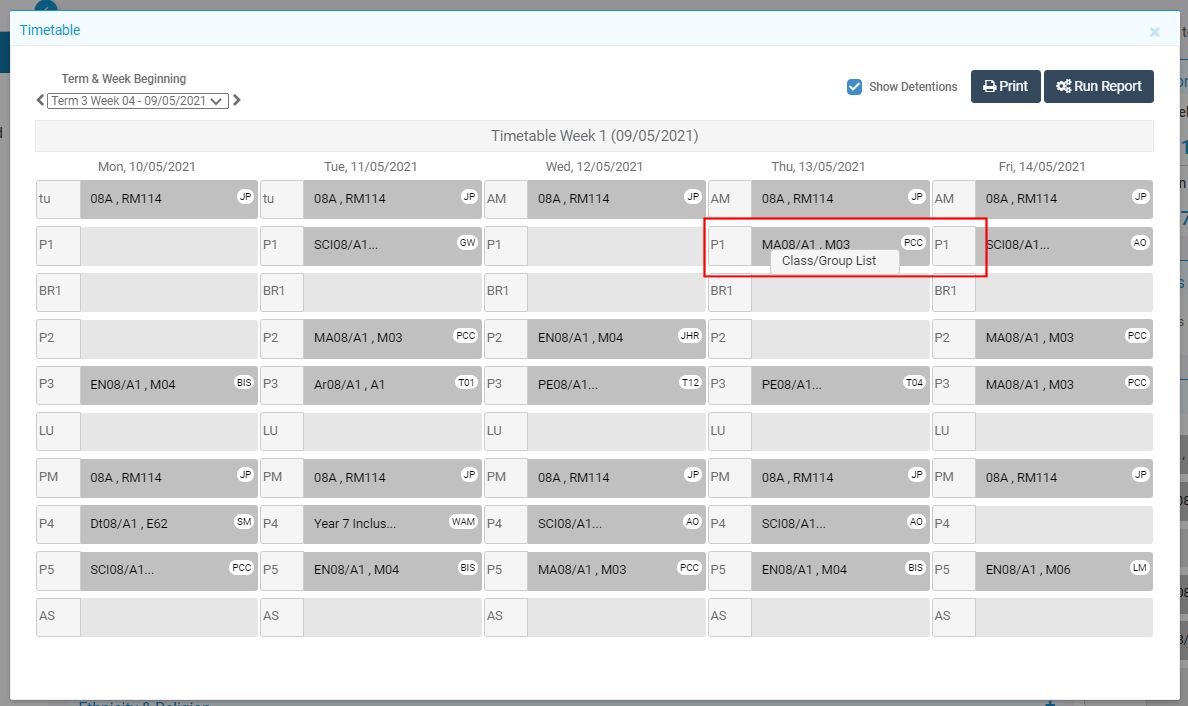Click the Print button

pos(1005,86)
